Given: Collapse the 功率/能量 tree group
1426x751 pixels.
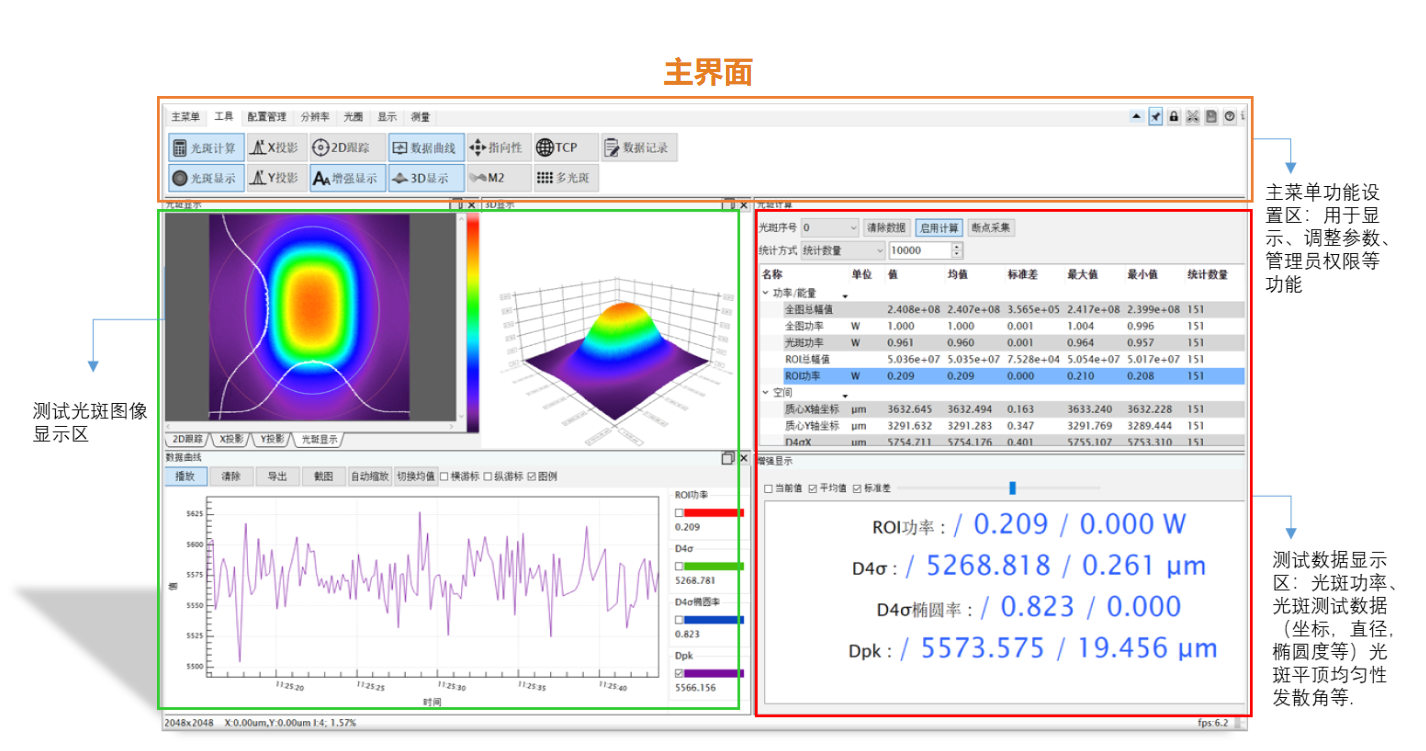Looking at the screenshot, I should pyautogui.click(x=766, y=294).
